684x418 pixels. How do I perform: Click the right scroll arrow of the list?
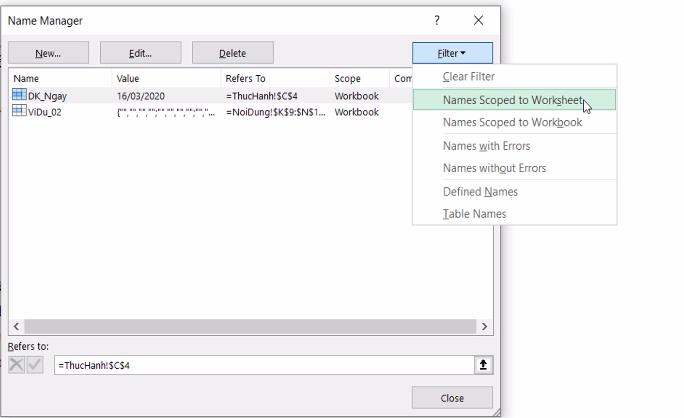click(x=484, y=326)
